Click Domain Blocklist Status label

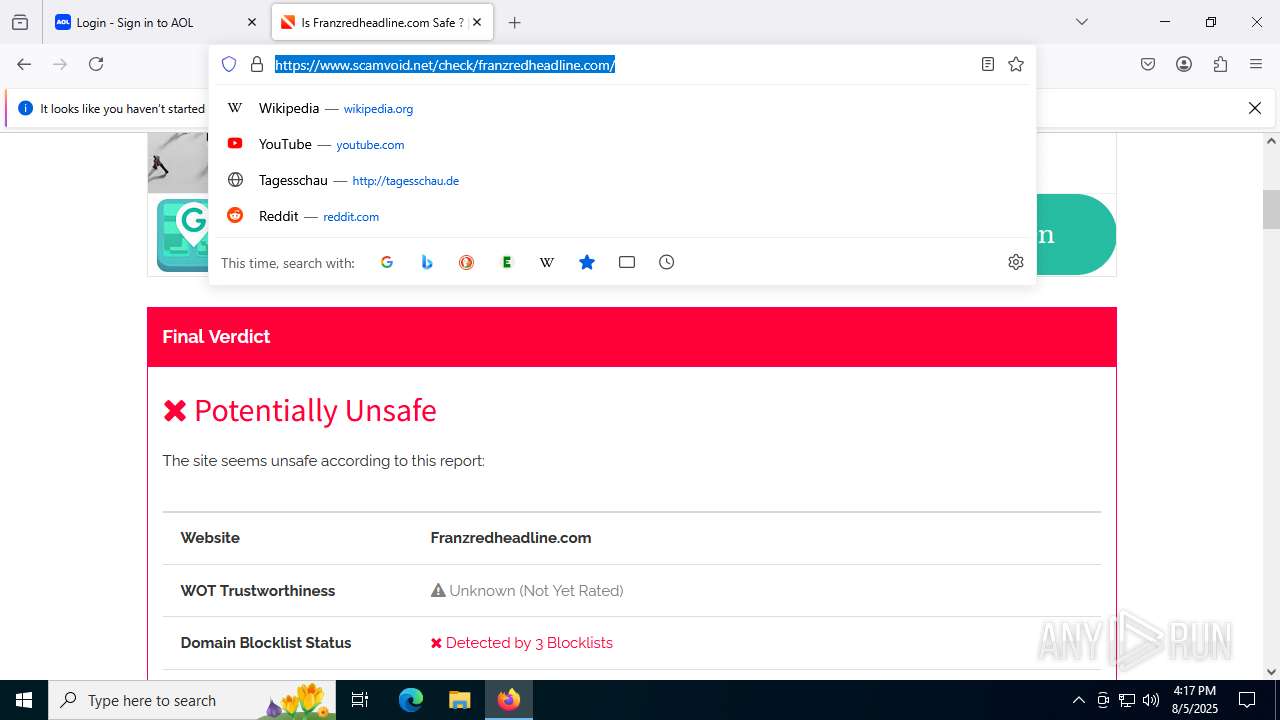[x=266, y=643]
